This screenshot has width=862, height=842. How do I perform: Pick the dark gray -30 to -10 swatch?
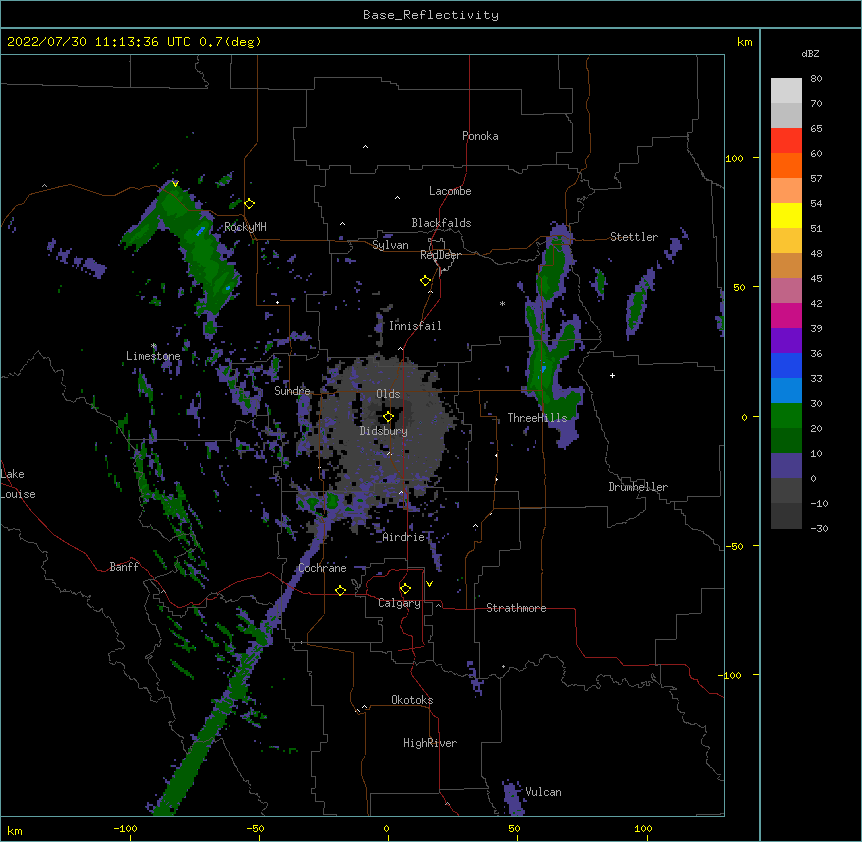pyautogui.click(x=786, y=516)
